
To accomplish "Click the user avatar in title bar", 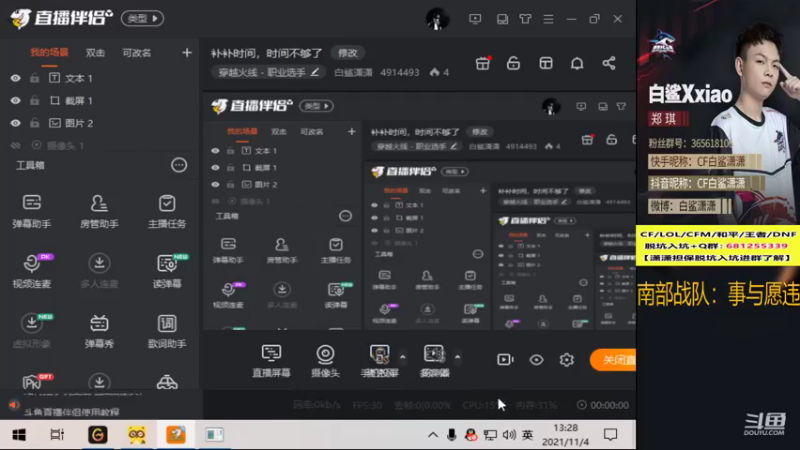I will point(438,19).
